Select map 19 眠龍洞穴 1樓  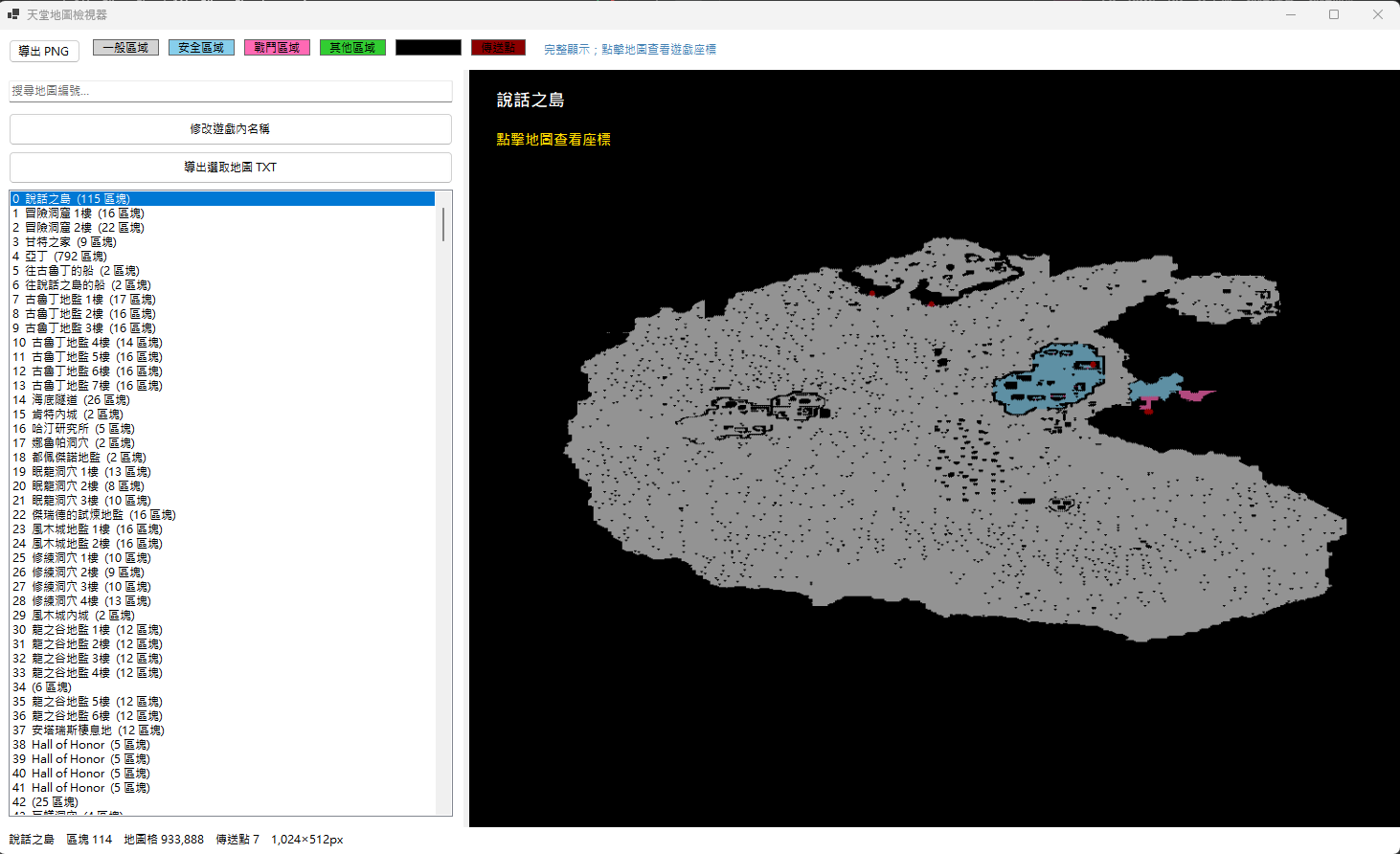pyautogui.click(x=222, y=471)
